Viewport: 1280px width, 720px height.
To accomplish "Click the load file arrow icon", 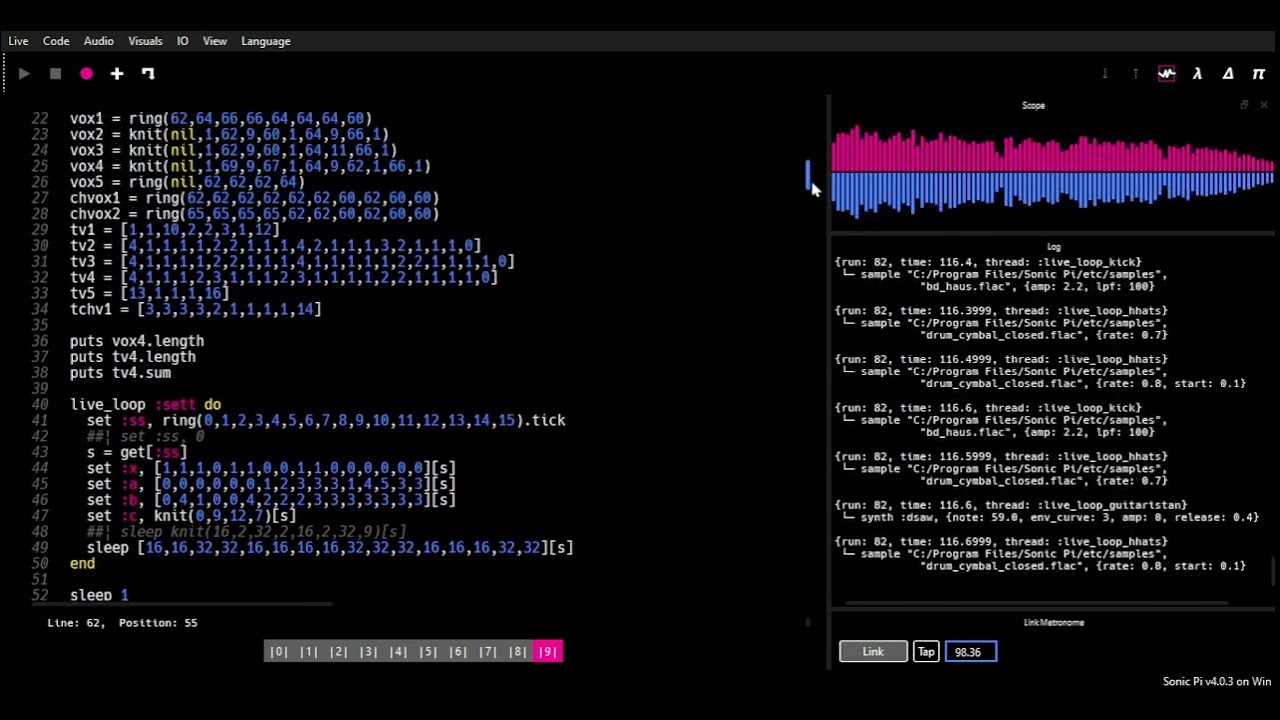I will tap(148, 73).
